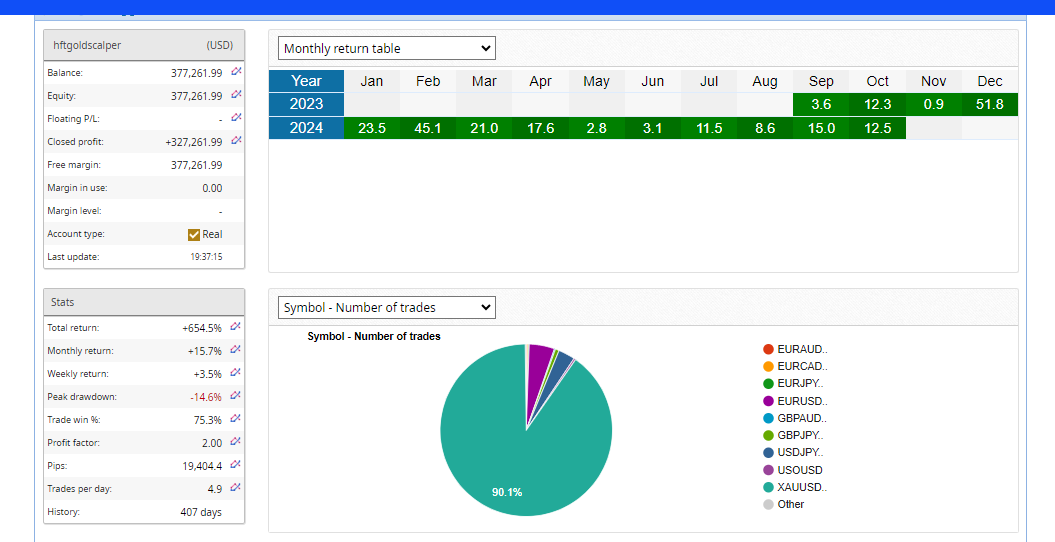
Task: Click the chart icon next to Floating P/L
Action: tap(236, 118)
